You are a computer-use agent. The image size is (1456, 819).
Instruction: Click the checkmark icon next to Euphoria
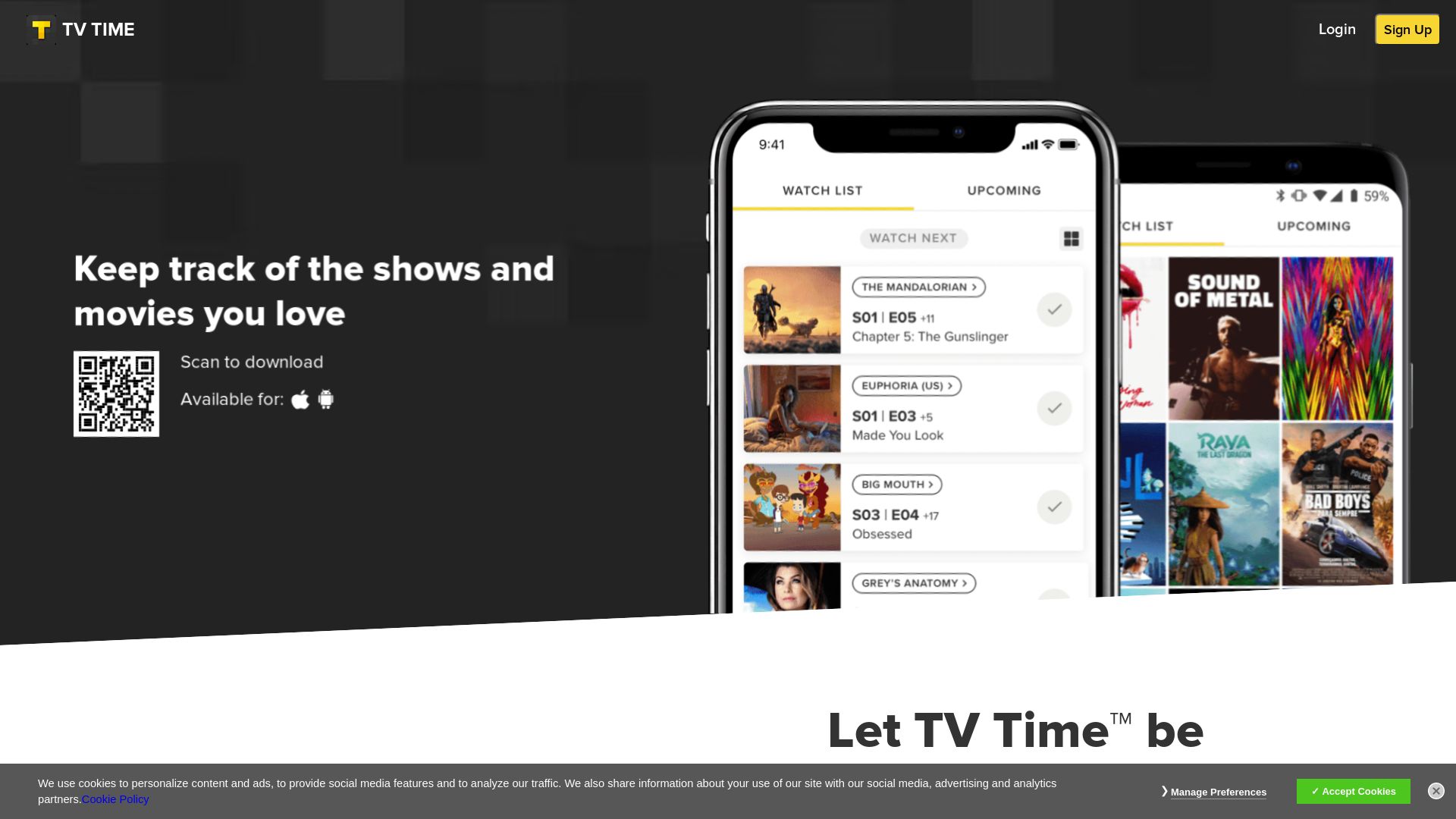1054,408
